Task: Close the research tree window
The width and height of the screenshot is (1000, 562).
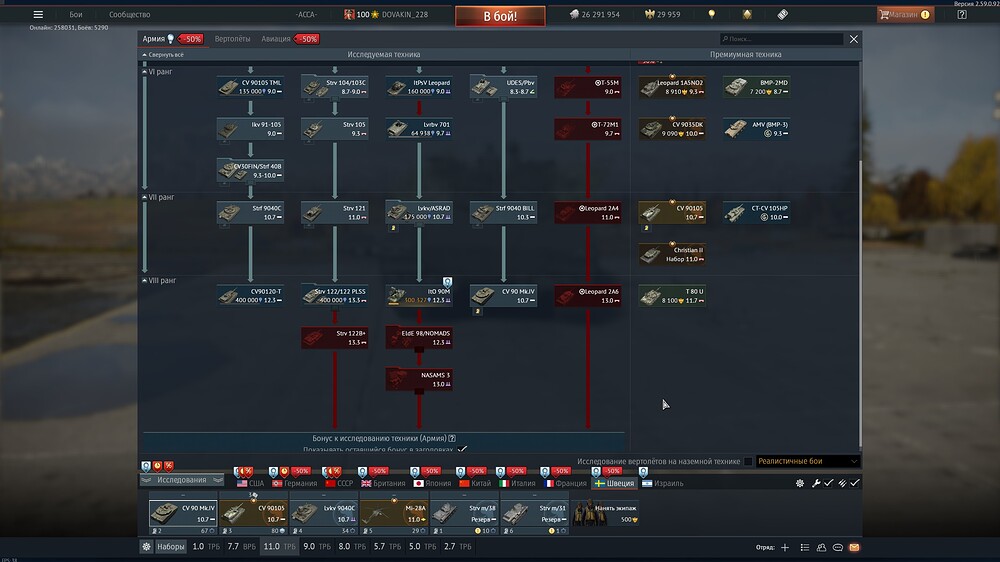Action: [853, 39]
